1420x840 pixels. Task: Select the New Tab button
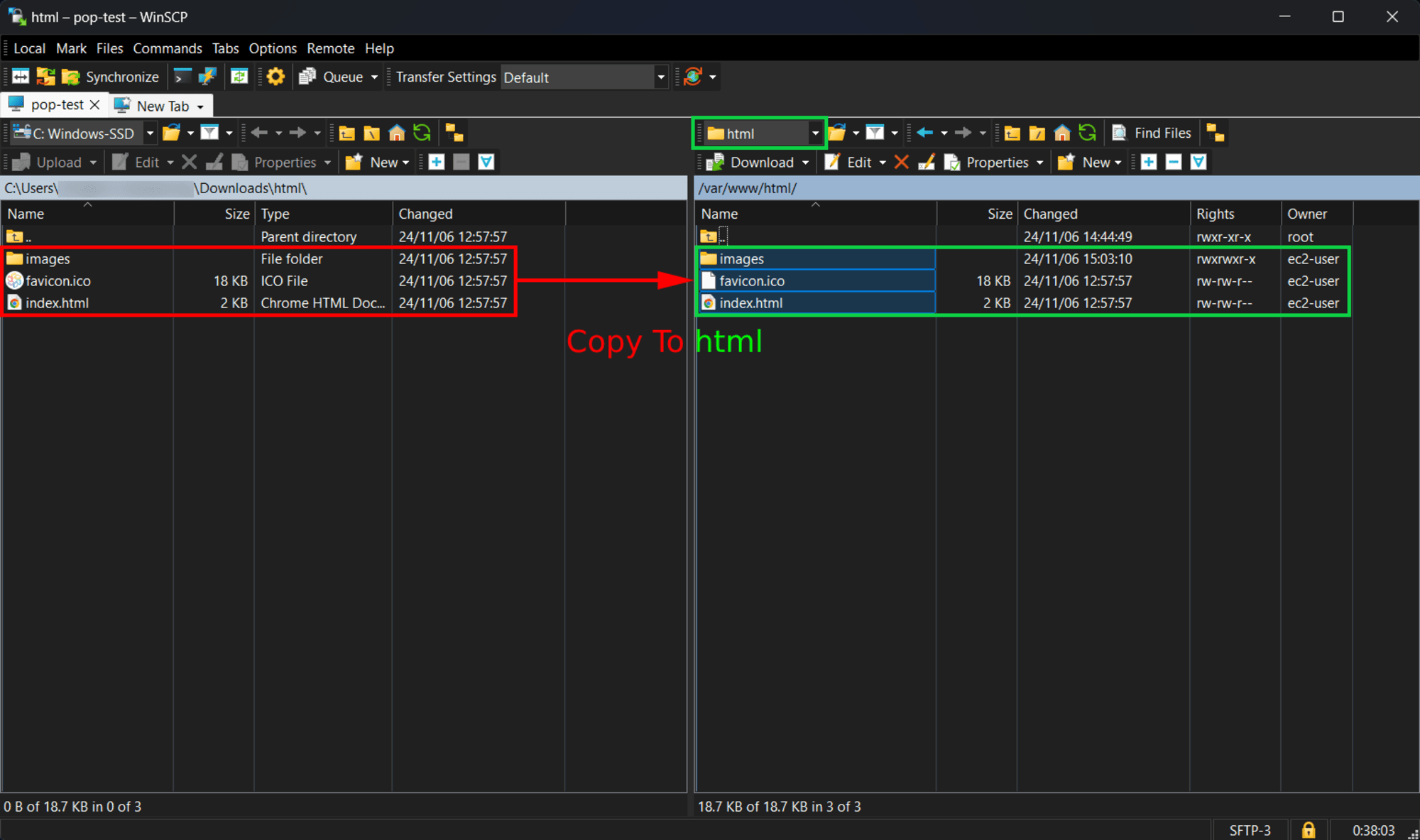[x=160, y=105]
